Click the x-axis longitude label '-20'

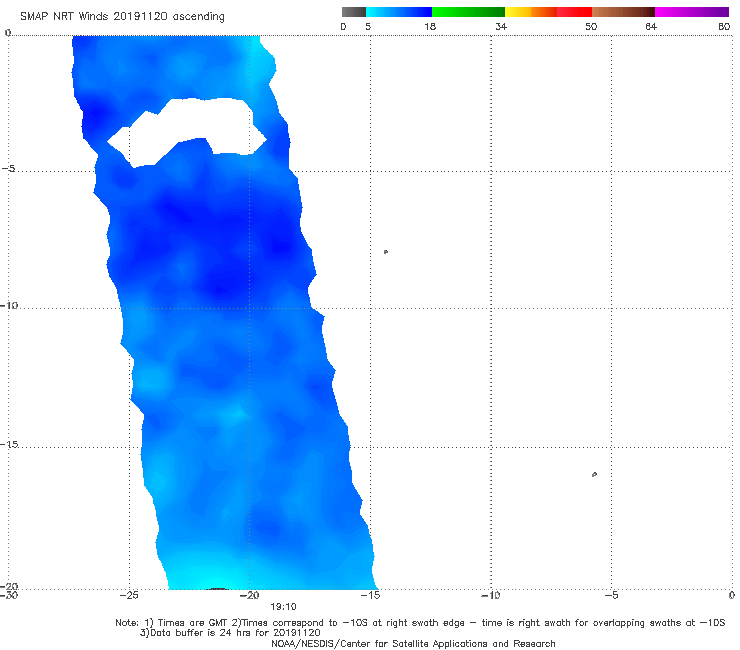click(250, 595)
